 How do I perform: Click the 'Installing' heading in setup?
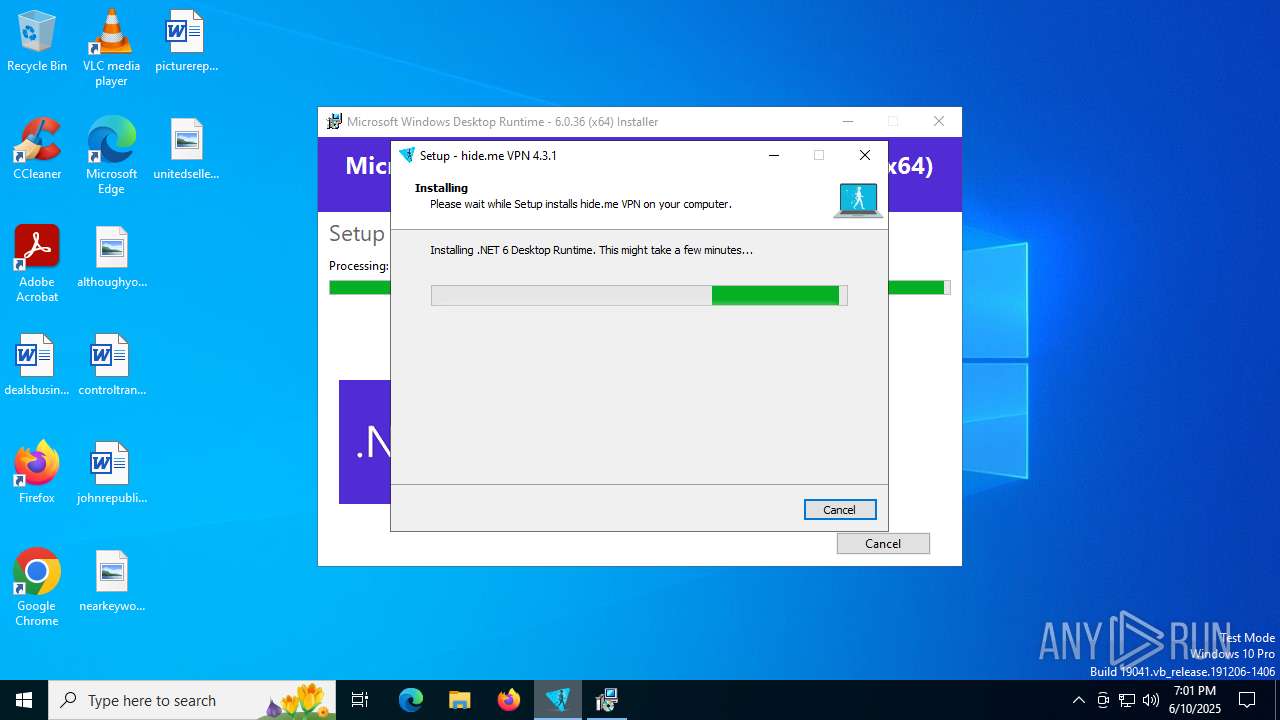(441, 188)
